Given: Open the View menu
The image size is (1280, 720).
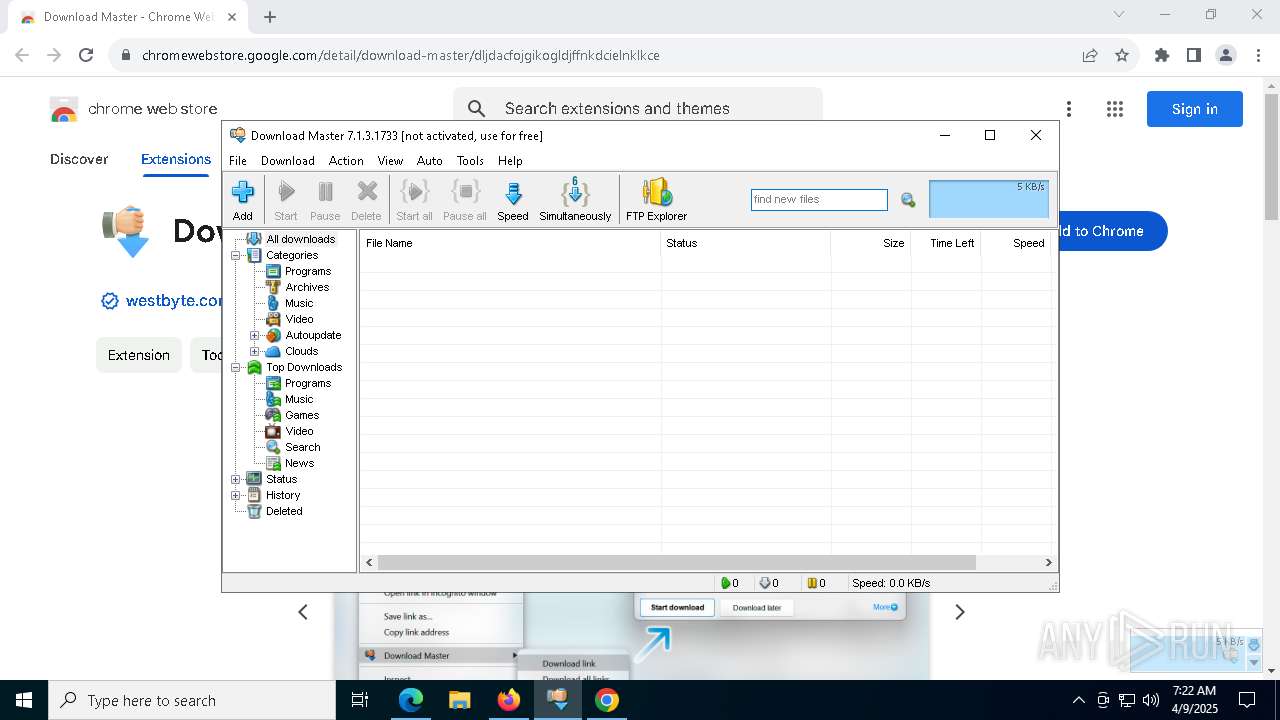Looking at the screenshot, I should [x=390, y=160].
